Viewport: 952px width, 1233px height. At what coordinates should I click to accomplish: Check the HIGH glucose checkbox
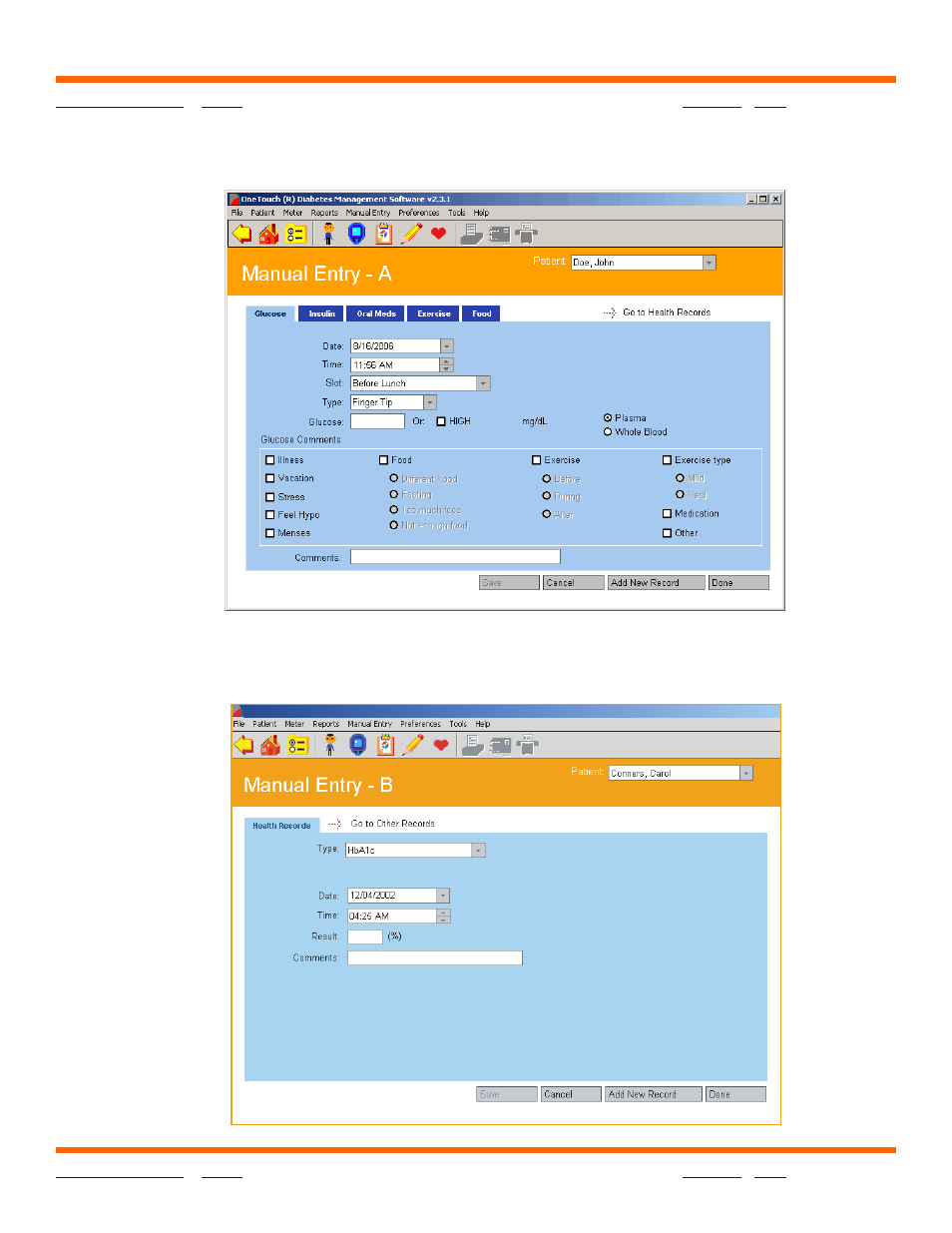click(441, 421)
